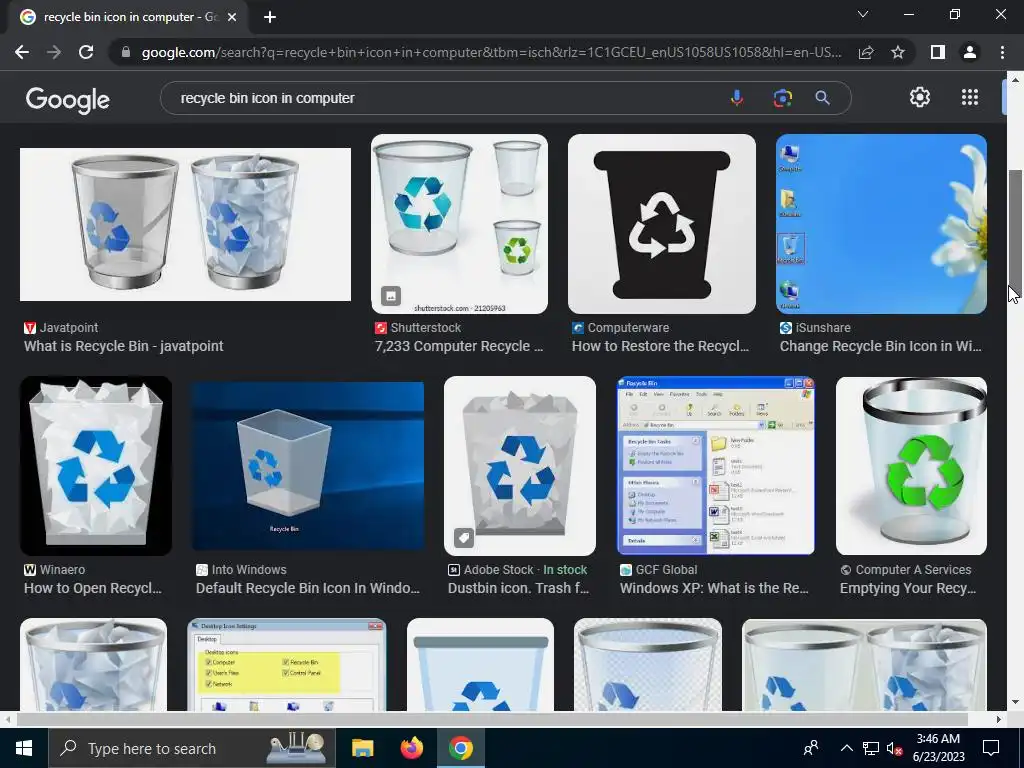Click the Dustbin icon. Trash f... title
This screenshot has height=768, width=1024.
tap(519, 588)
